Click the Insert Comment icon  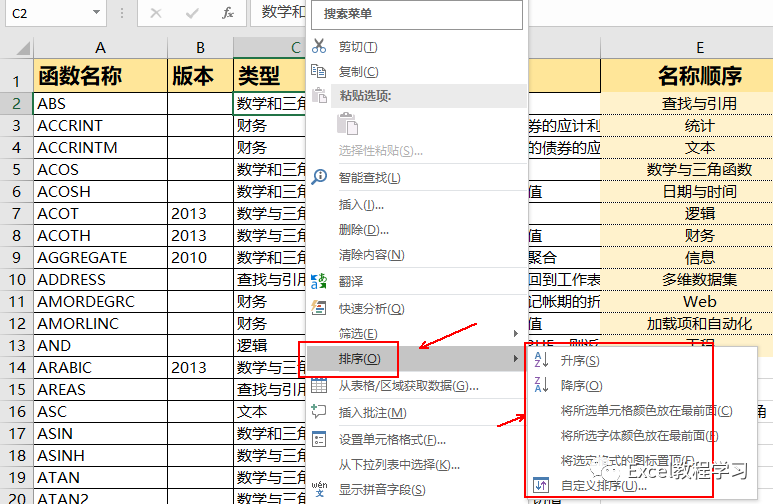pos(319,411)
